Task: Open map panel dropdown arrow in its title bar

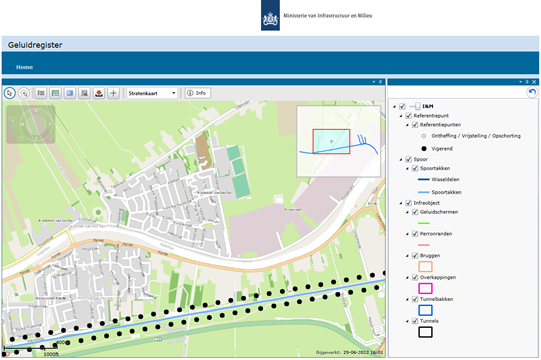Action: (374, 82)
